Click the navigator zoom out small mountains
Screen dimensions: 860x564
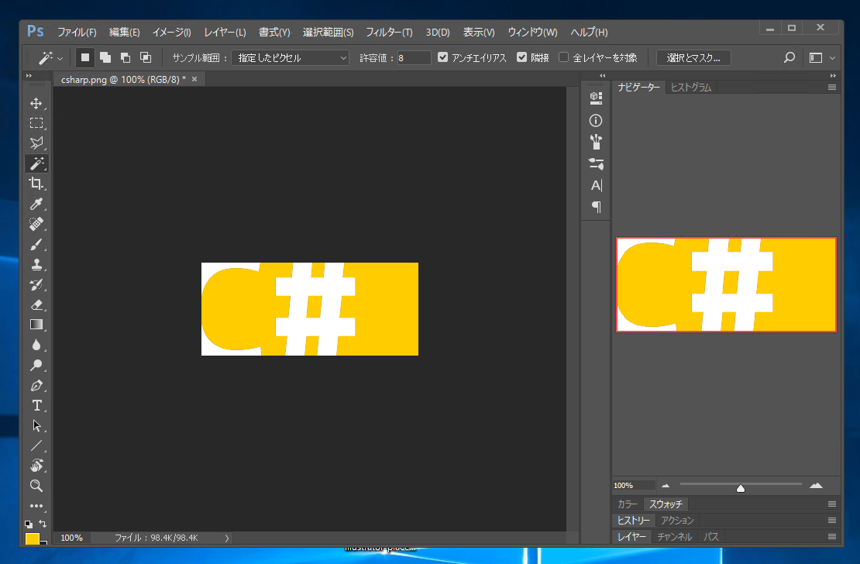665,486
